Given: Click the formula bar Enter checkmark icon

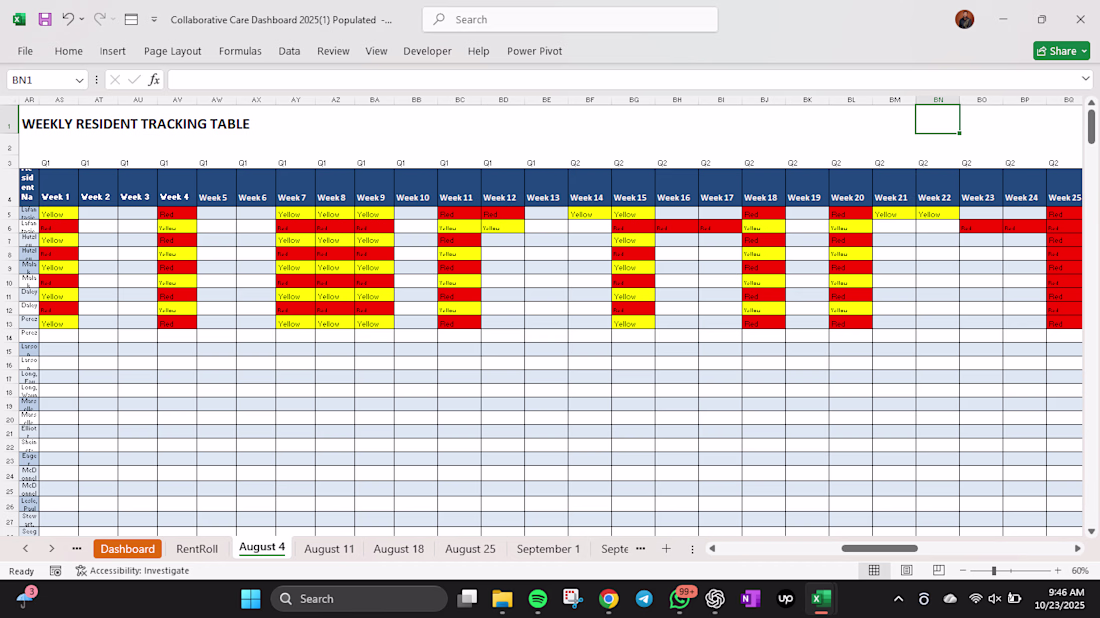Looking at the screenshot, I should (x=134, y=80).
